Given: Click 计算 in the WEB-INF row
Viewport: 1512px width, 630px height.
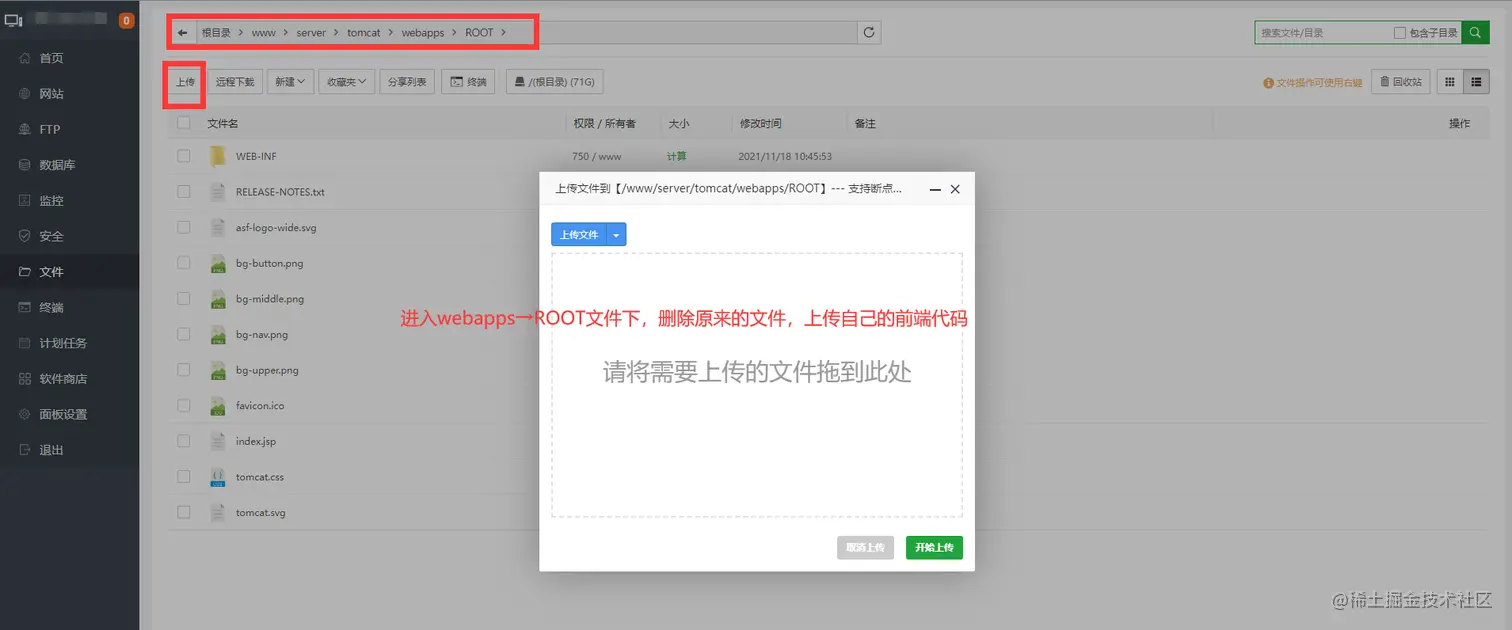Looking at the screenshot, I should pos(677,156).
